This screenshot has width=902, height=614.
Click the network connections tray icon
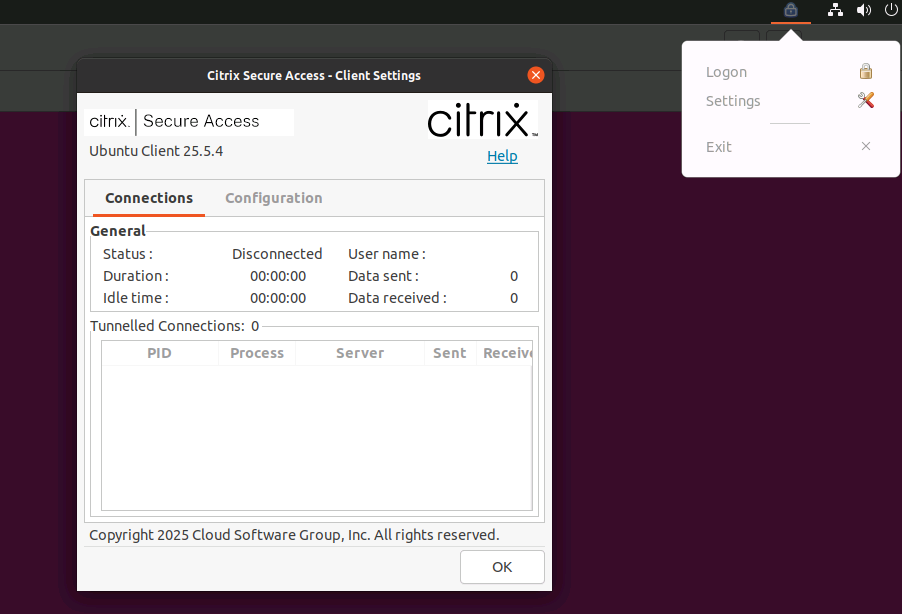coord(835,10)
